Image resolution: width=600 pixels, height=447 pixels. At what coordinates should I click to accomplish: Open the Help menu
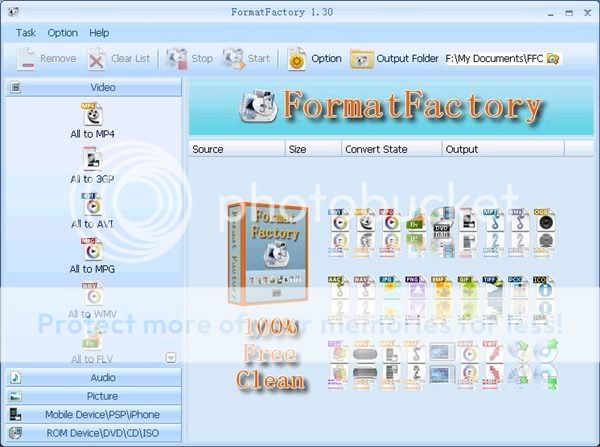click(99, 33)
